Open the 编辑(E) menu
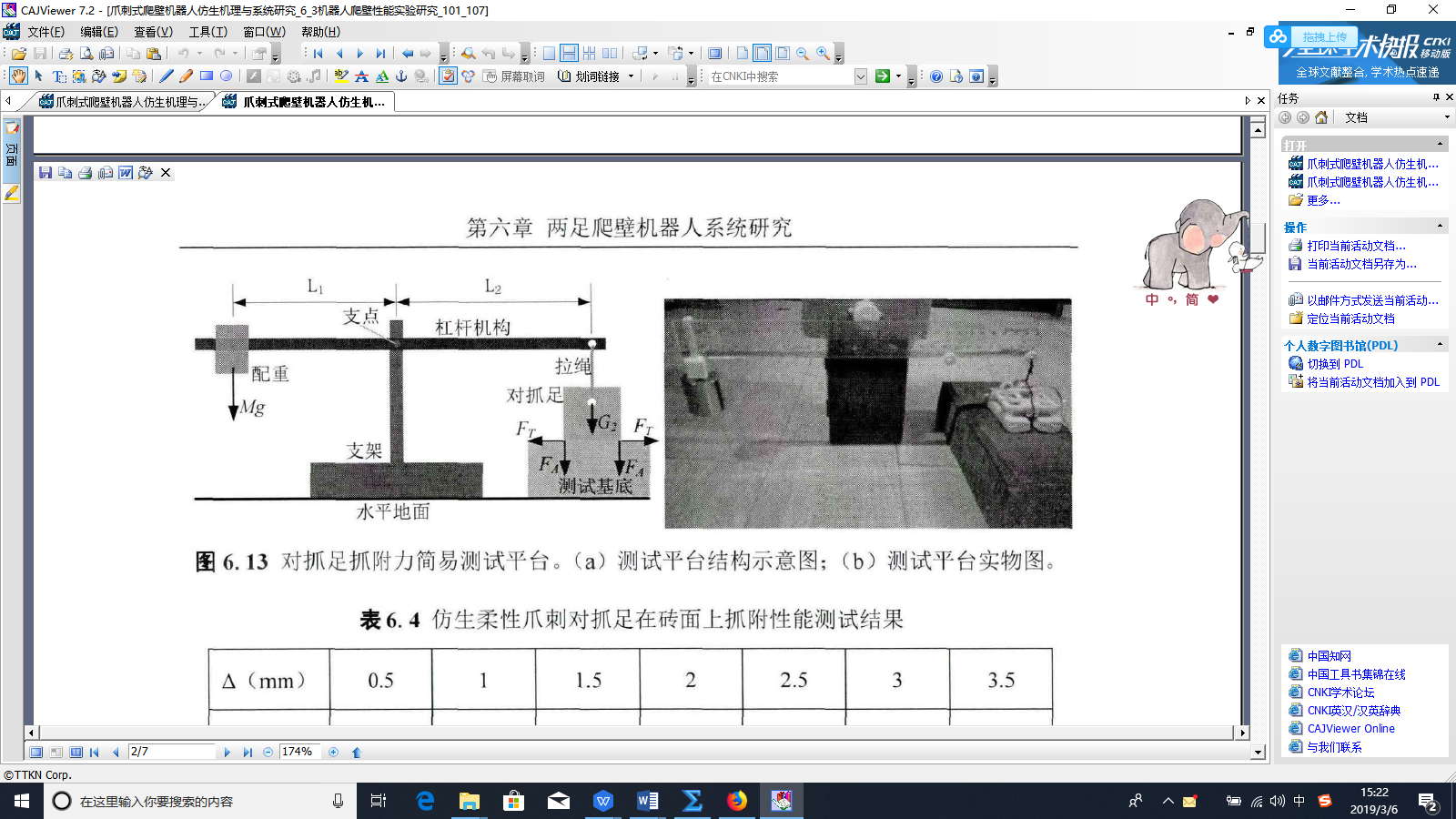 (99, 32)
